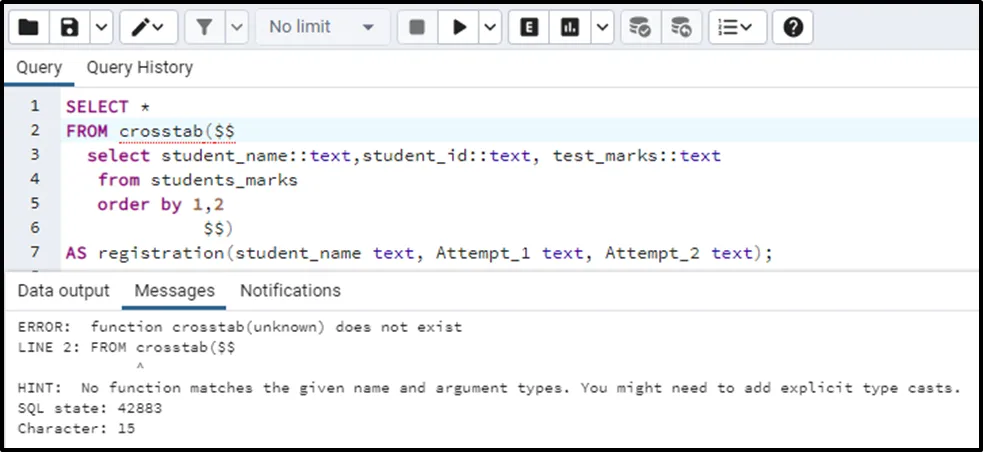The image size is (983, 452).
Task: Click the Explain query button
Action: coord(529,27)
